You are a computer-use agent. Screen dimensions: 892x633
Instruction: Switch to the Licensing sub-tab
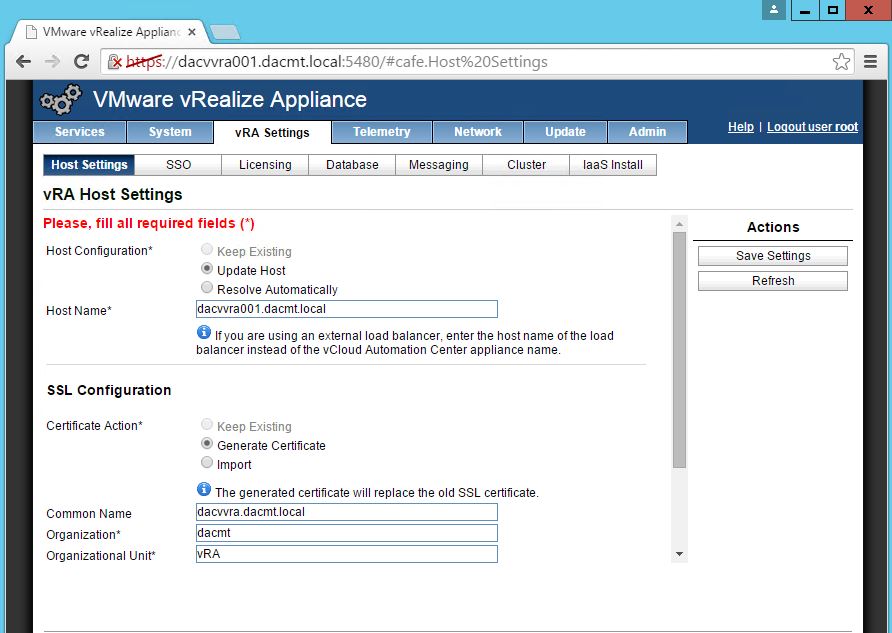pyautogui.click(x=265, y=165)
